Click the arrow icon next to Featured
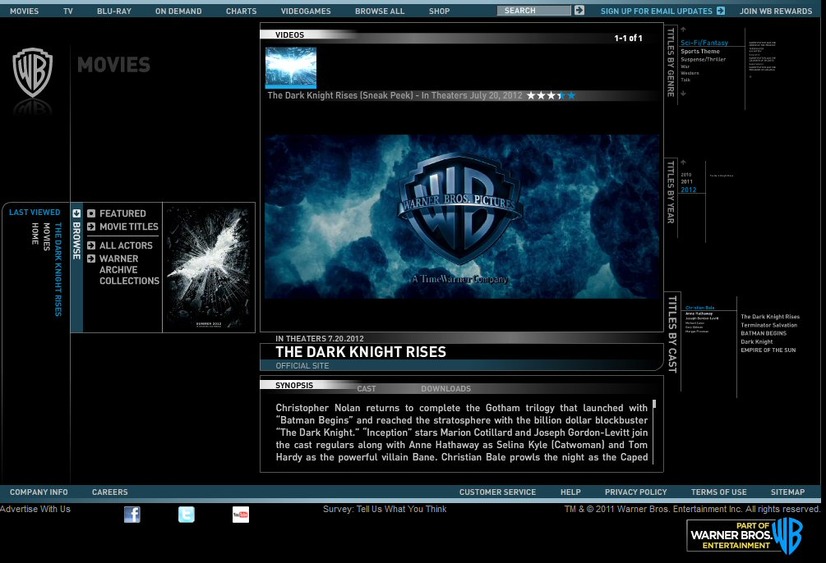This screenshot has width=826, height=563. coord(91,213)
